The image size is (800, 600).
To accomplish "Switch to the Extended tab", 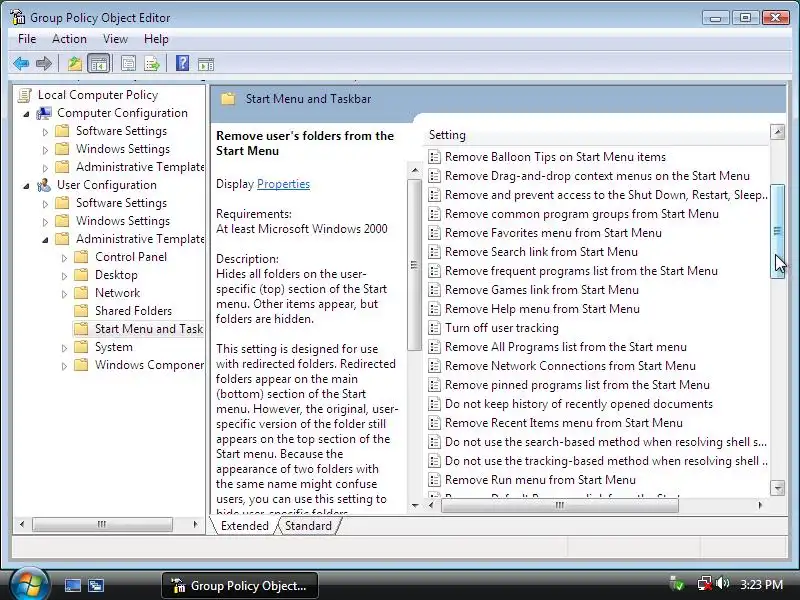I will point(244,526).
